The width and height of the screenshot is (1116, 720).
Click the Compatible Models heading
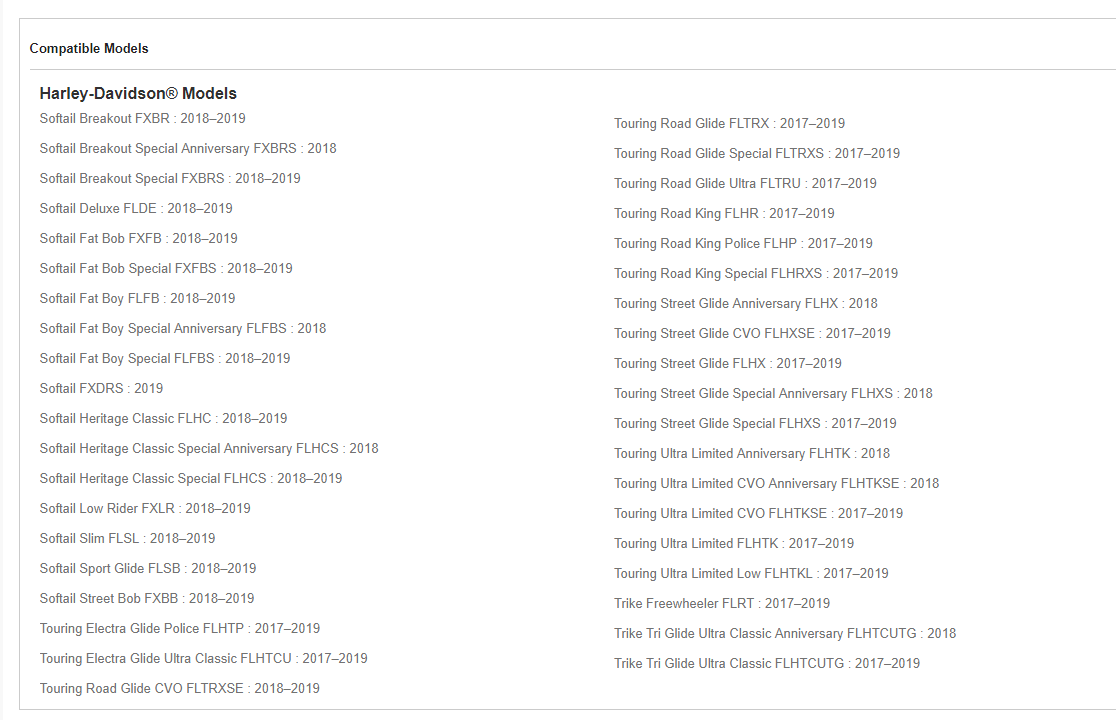pos(89,48)
